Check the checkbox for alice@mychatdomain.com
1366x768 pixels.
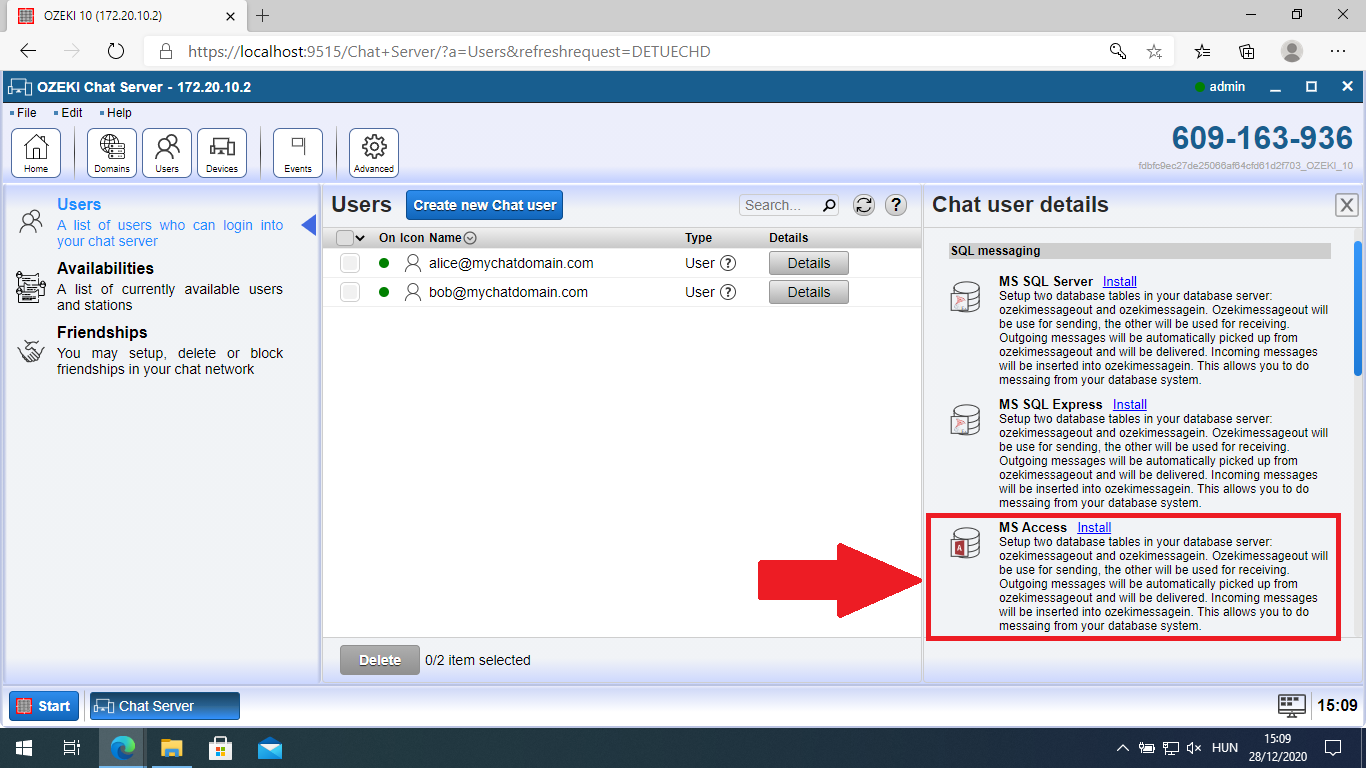349,263
